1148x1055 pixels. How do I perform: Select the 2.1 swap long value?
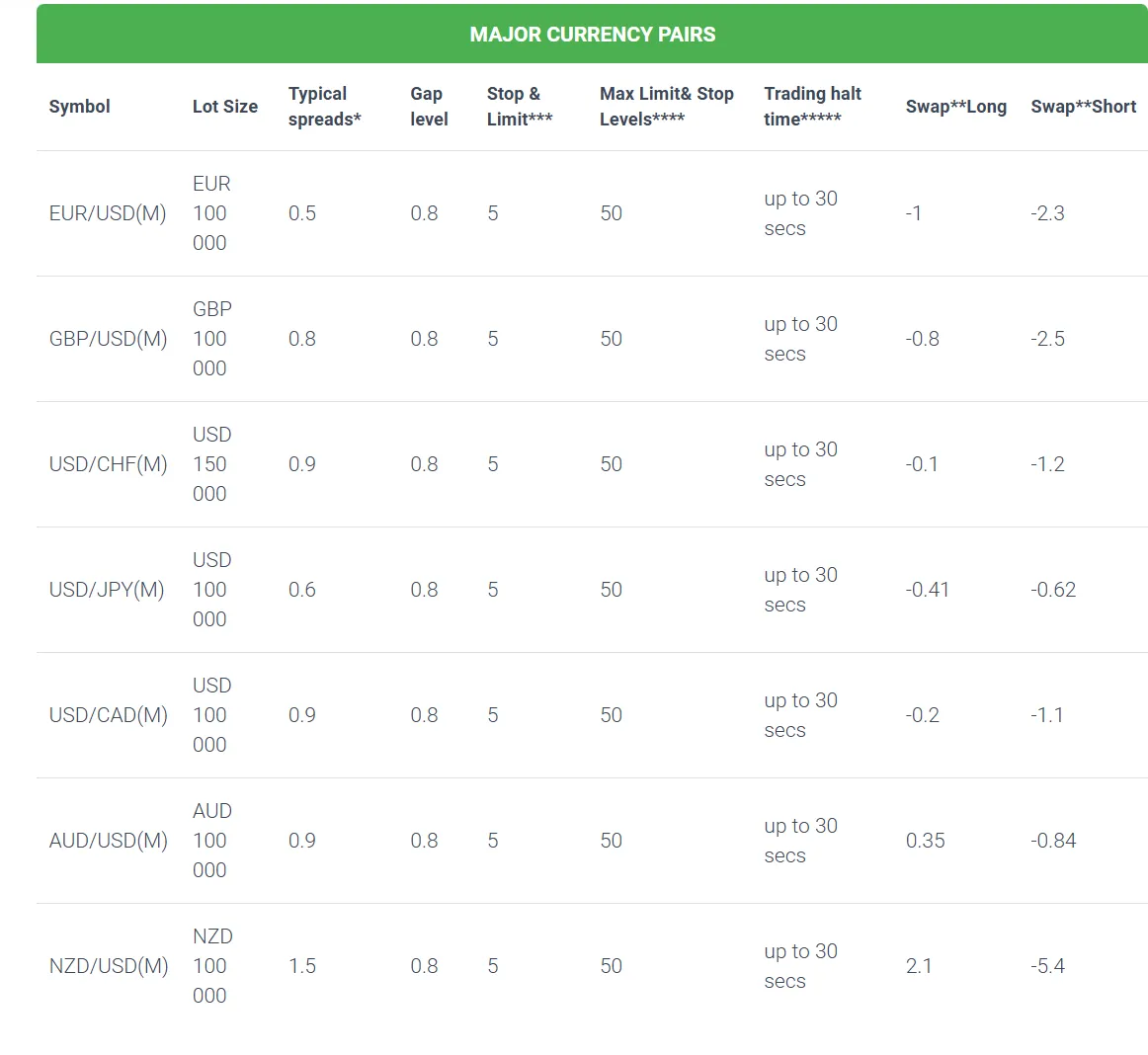[x=919, y=966]
